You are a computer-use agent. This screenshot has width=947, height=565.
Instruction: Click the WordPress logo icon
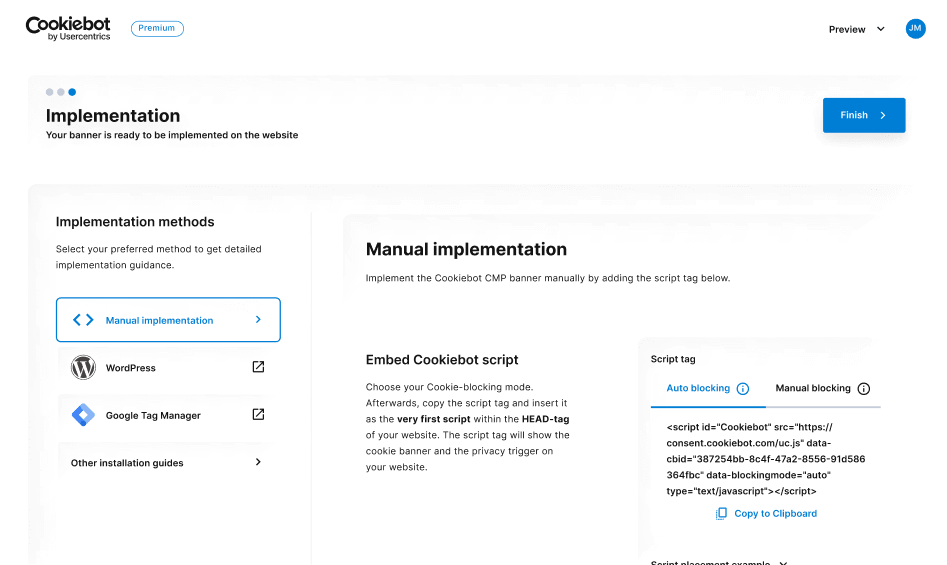pos(83,368)
